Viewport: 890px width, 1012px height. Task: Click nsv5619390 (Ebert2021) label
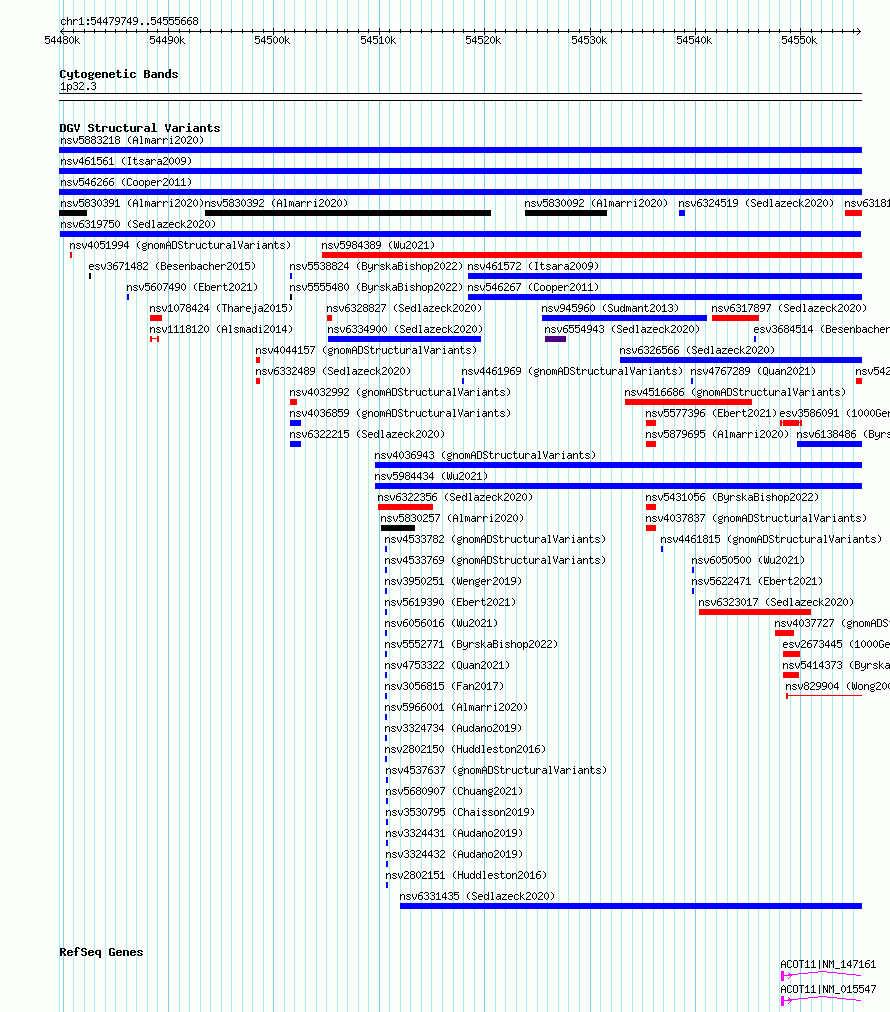click(x=450, y=602)
